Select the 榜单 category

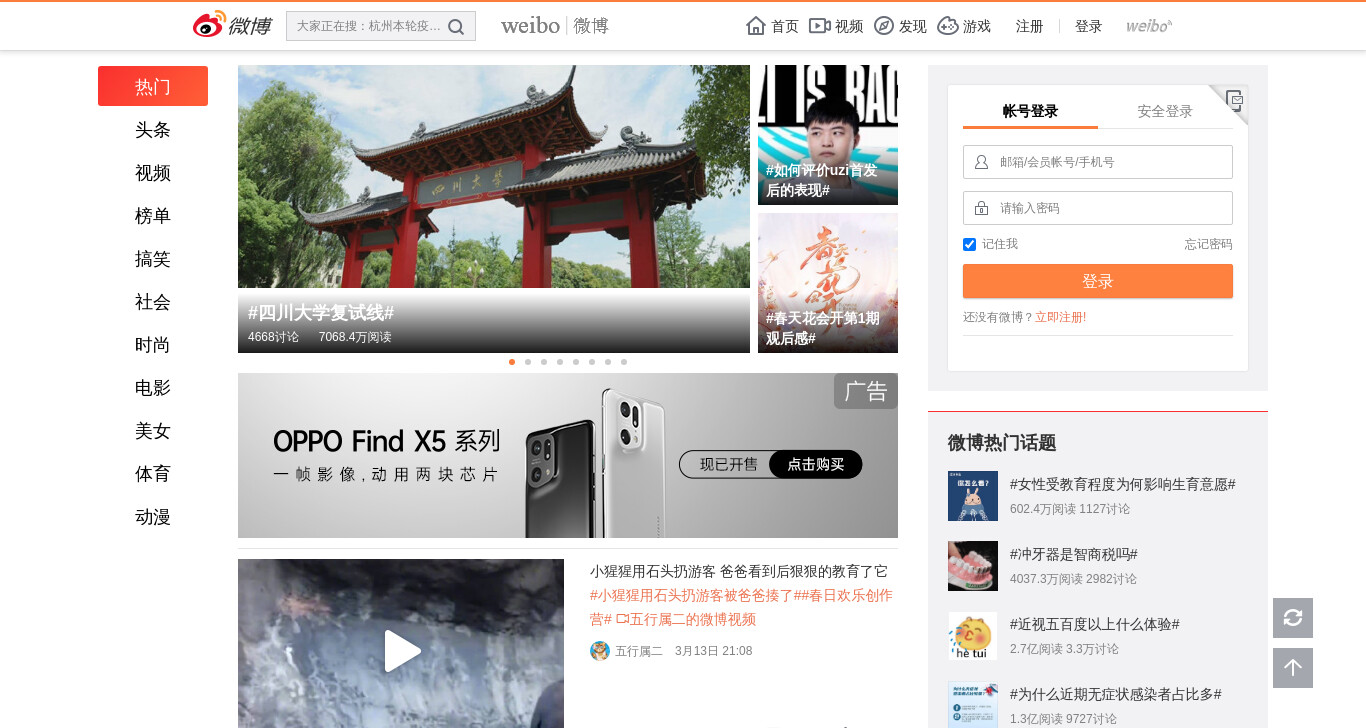pyautogui.click(x=153, y=216)
